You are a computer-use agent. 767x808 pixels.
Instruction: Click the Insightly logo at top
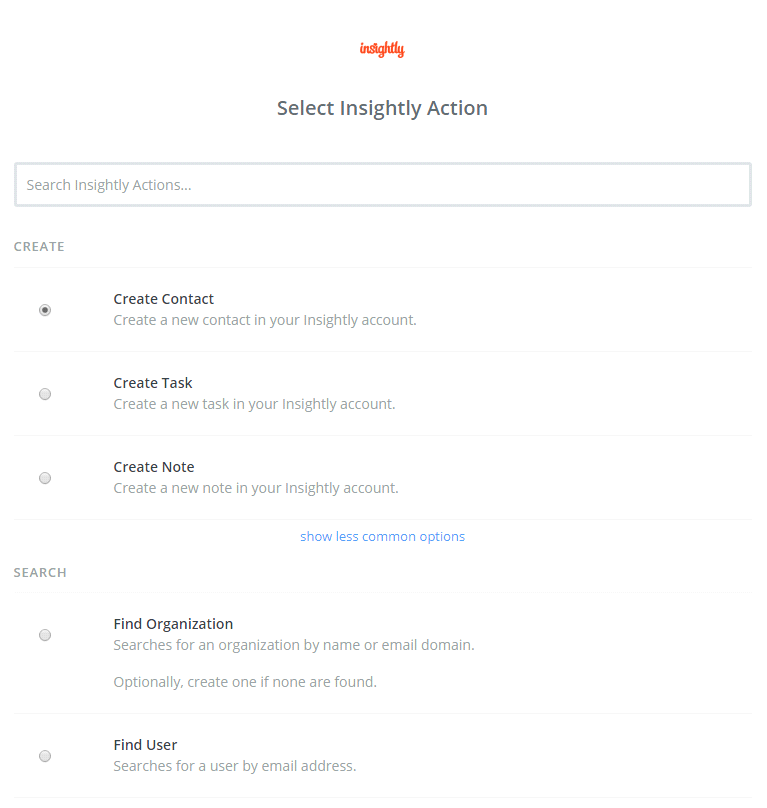(382, 49)
